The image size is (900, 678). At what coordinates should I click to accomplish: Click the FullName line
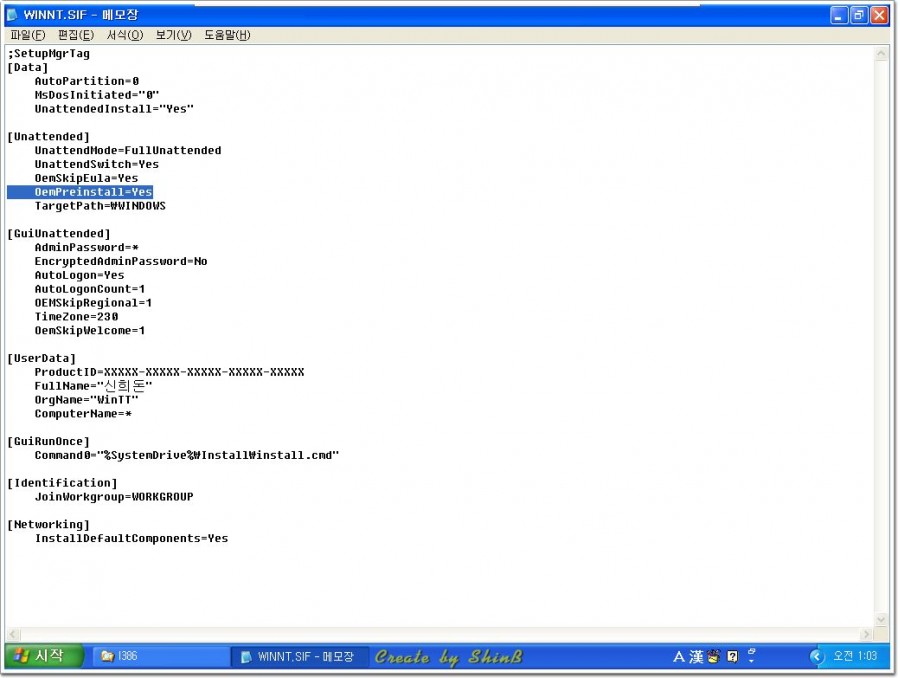(93, 386)
